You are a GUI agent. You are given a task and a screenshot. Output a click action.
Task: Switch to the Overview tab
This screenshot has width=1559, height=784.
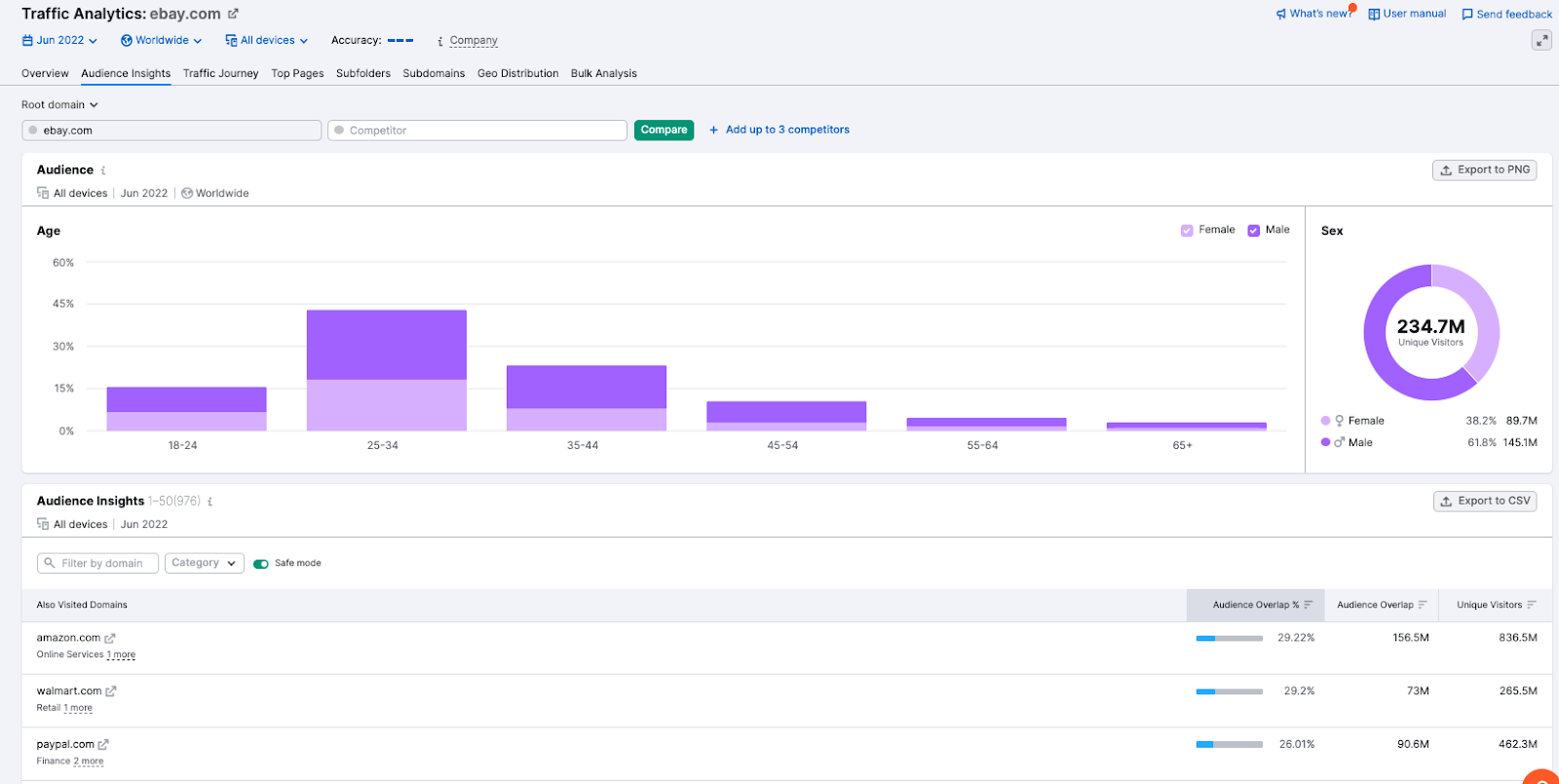[x=45, y=74]
